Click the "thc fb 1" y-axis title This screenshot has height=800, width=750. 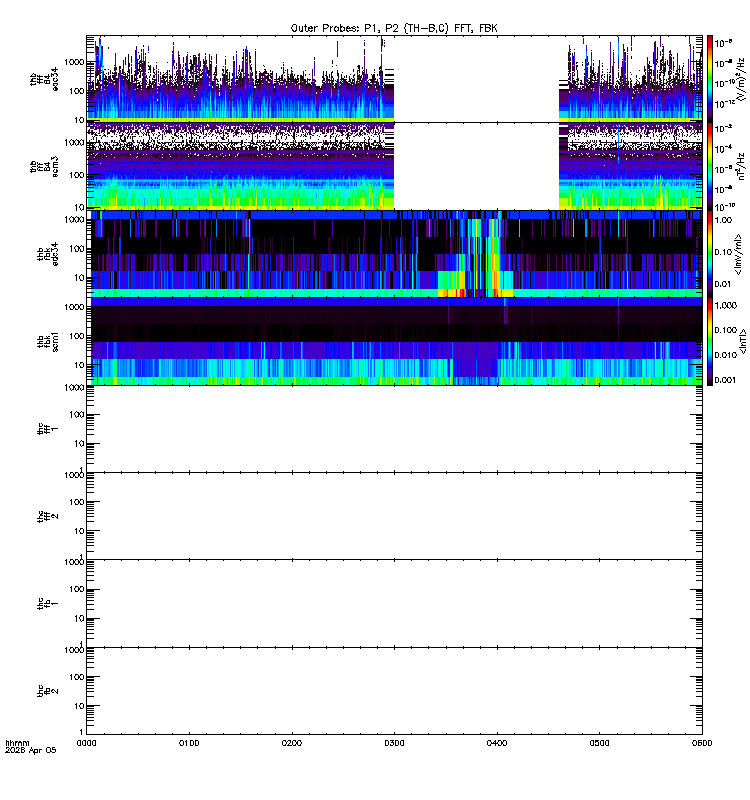48,604
